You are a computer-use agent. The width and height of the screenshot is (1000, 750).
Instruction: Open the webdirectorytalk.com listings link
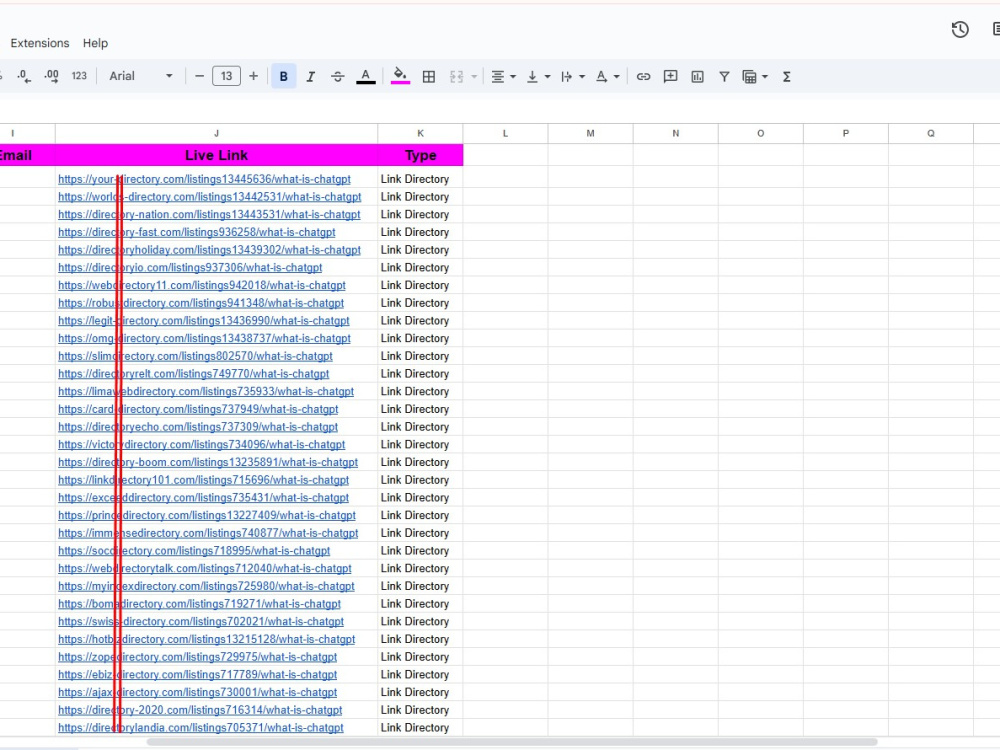[205, 568]
